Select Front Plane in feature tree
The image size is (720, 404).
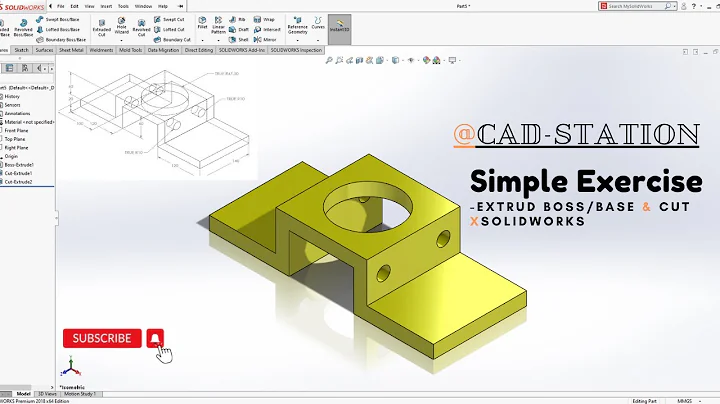pos(16,130)
